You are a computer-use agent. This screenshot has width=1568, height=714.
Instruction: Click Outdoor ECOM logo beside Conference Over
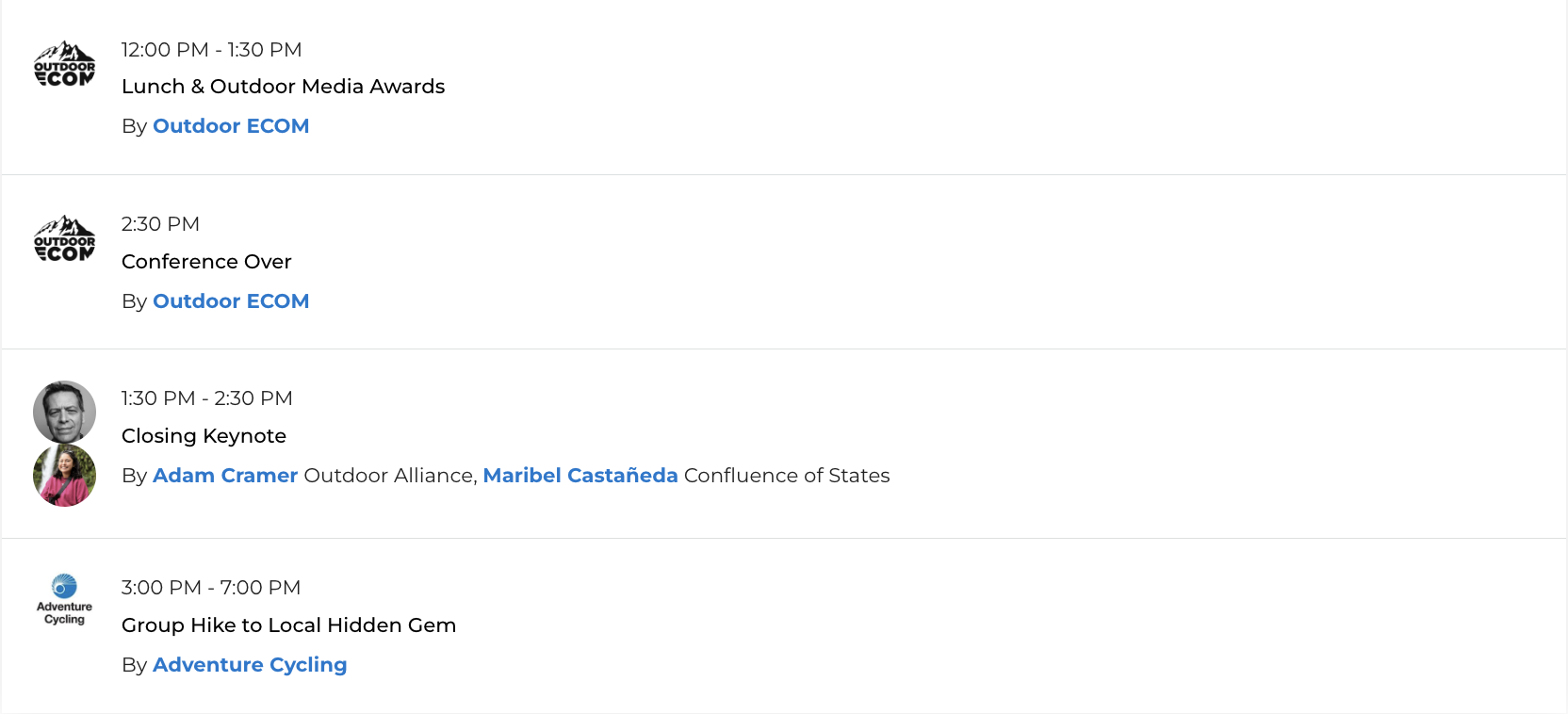(64, 239)
